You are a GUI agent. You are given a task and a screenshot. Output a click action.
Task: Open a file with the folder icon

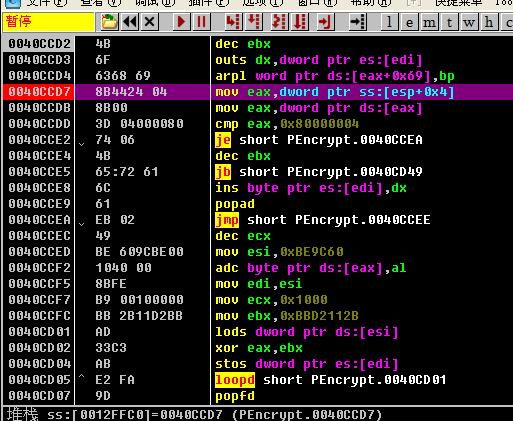pos(109,22)
